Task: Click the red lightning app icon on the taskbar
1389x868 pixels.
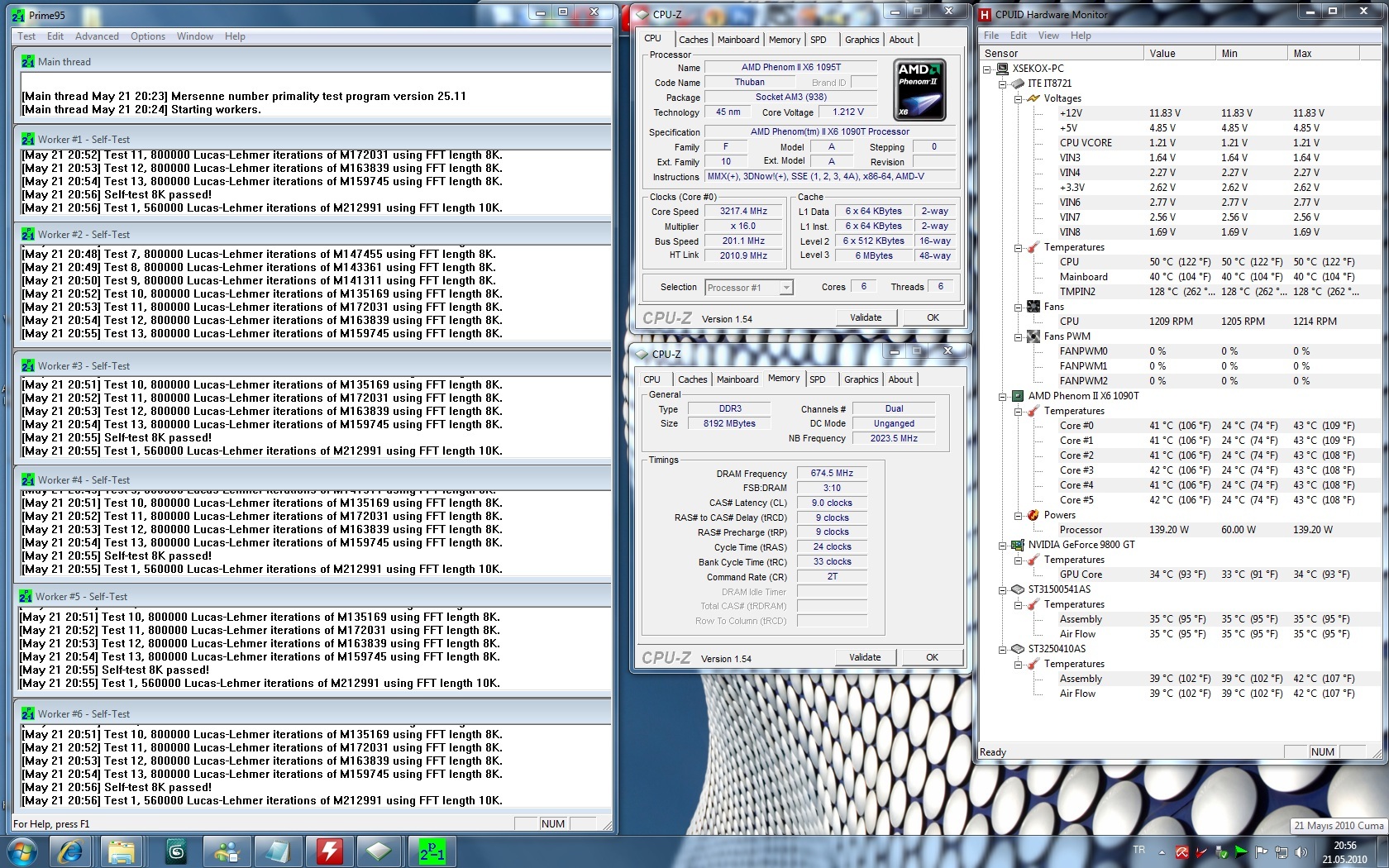Action: click(329, 851)
